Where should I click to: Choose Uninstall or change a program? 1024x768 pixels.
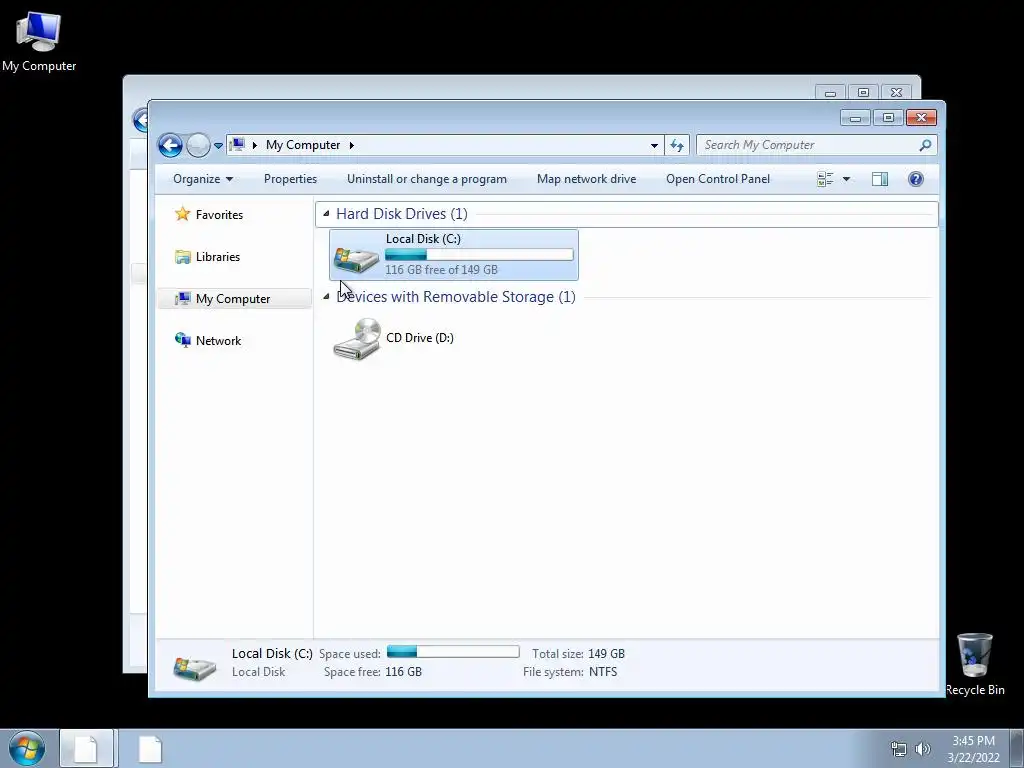point(426,179)
